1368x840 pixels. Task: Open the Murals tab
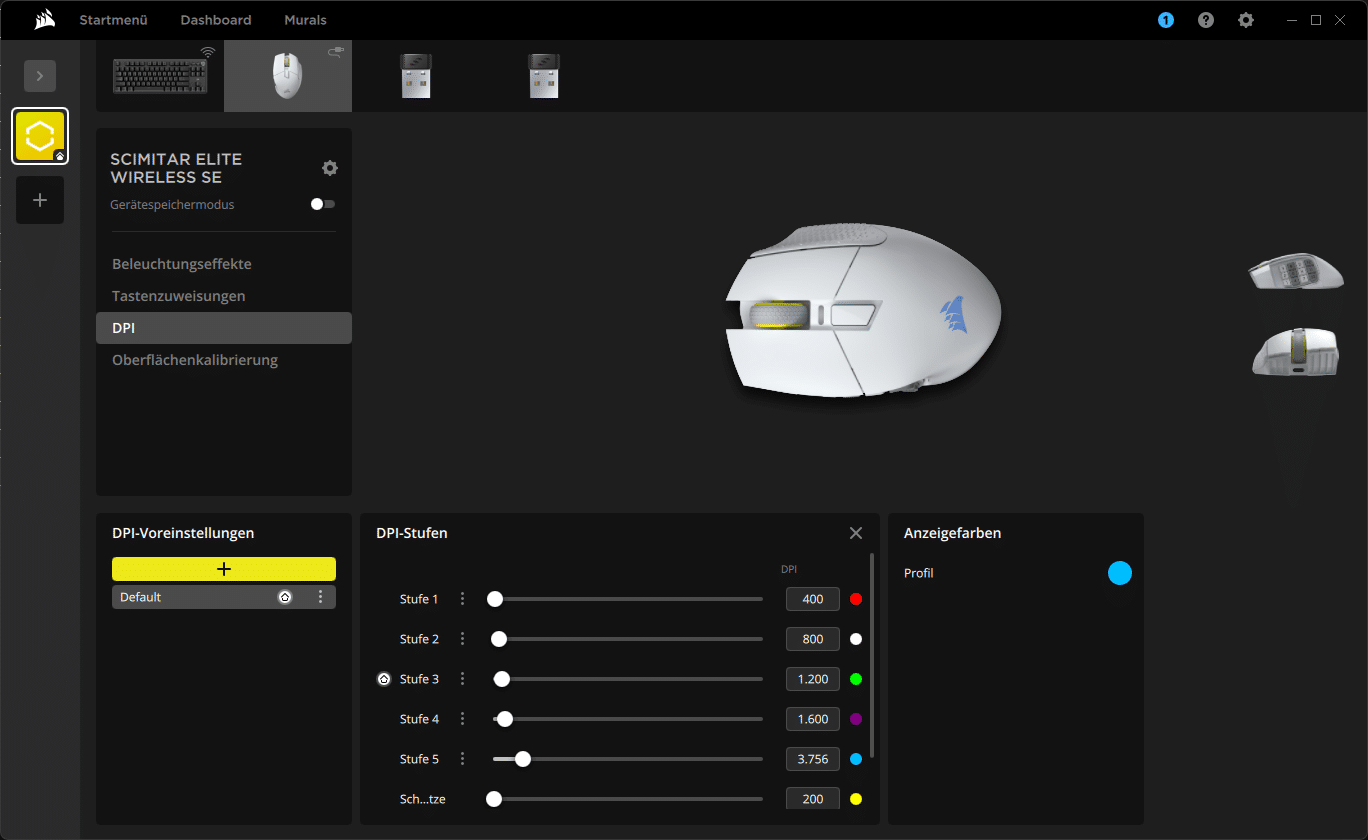[x=305, y=20]
